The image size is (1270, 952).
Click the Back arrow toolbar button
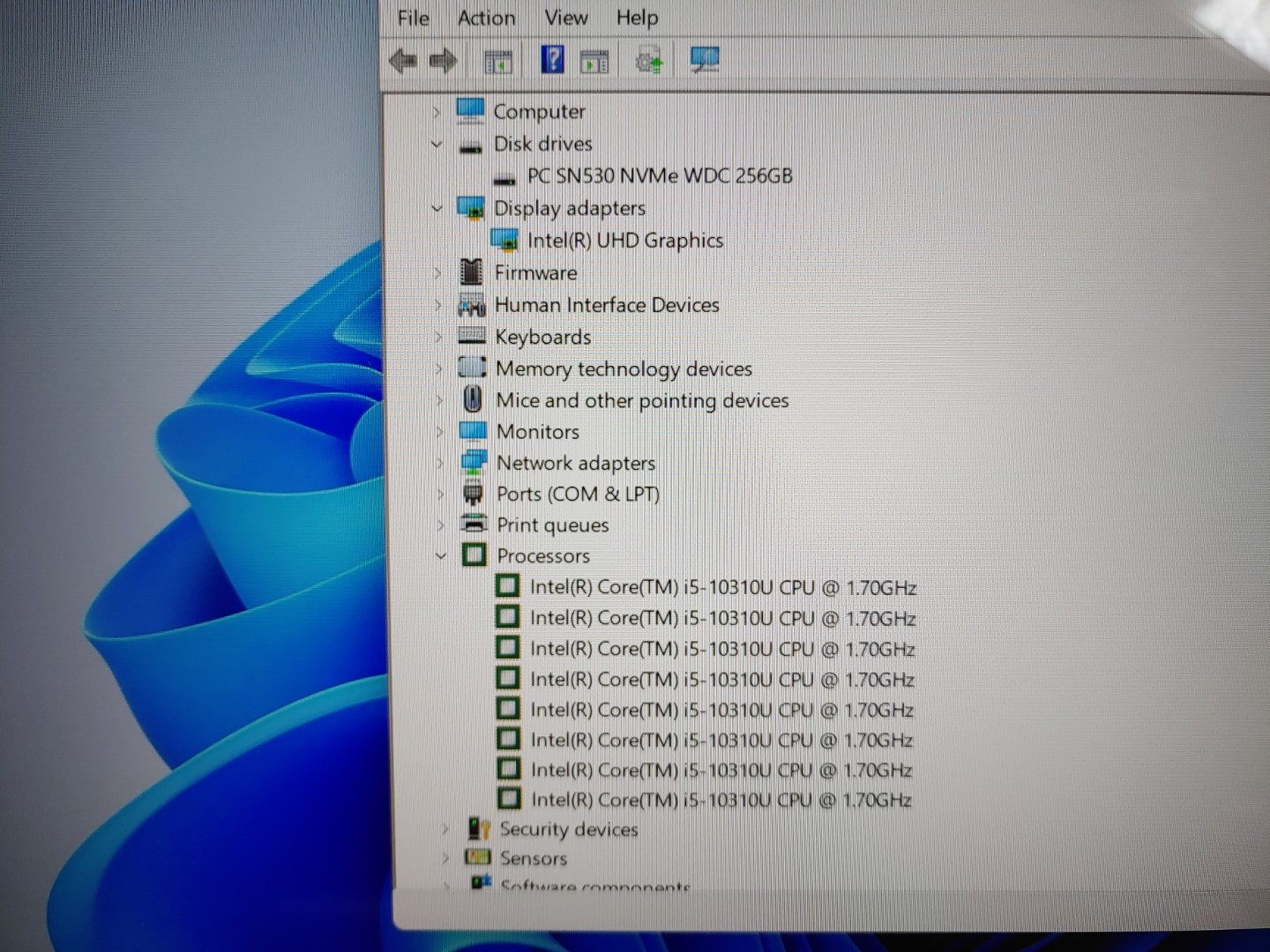point(403,60)
